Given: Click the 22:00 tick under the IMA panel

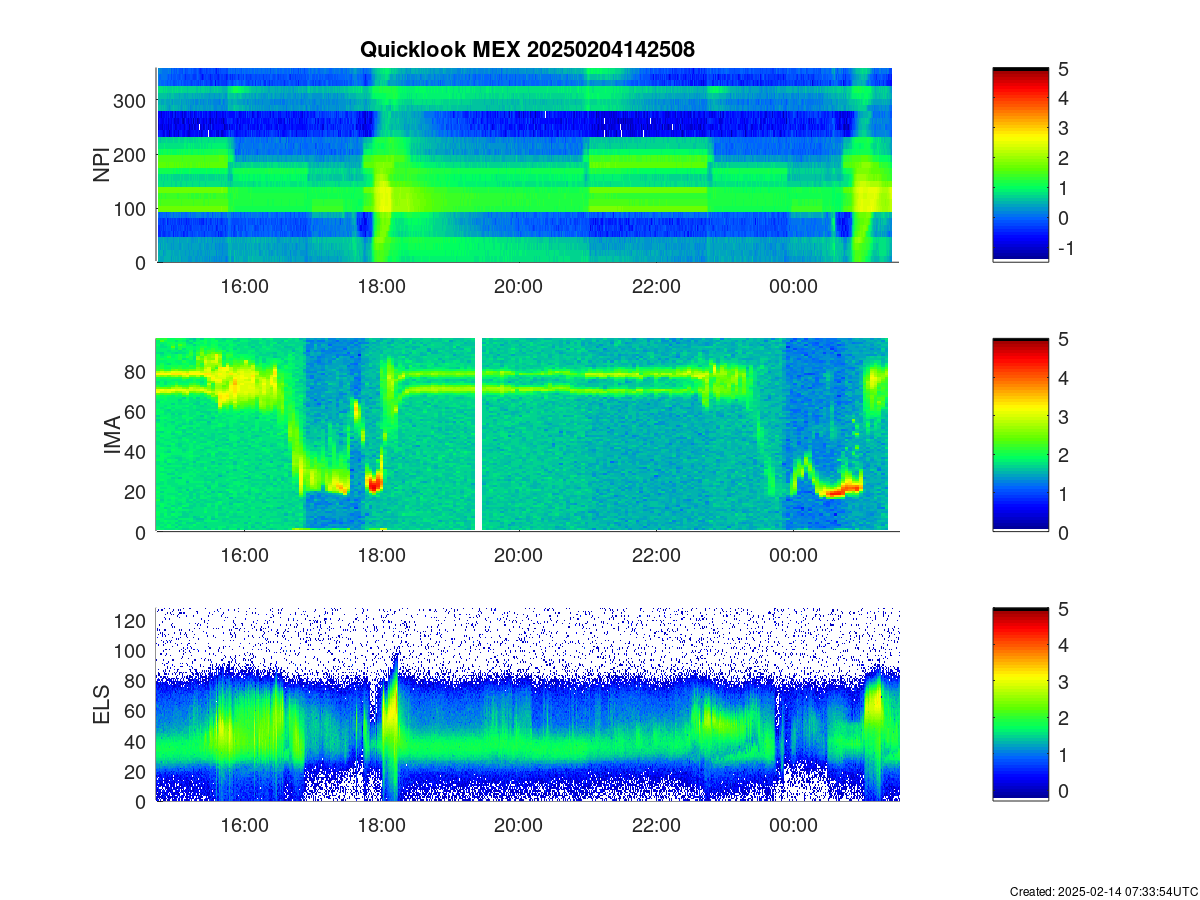Looking at the screenshot, I should 656,555.
